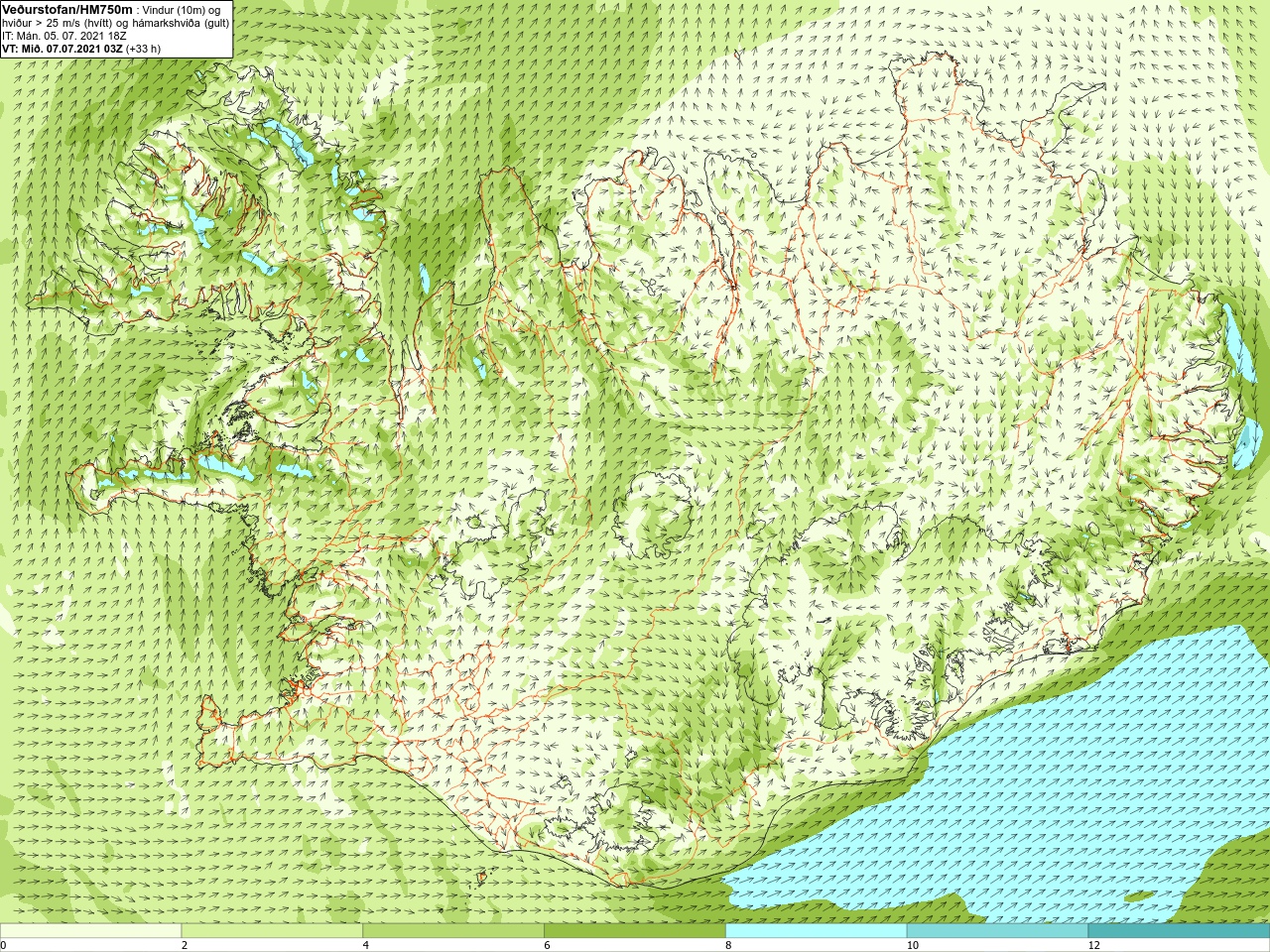Select the 10–12 turquoise legend segment
The height and width of the screenshot is (952, 1270).
coord(997,931)
